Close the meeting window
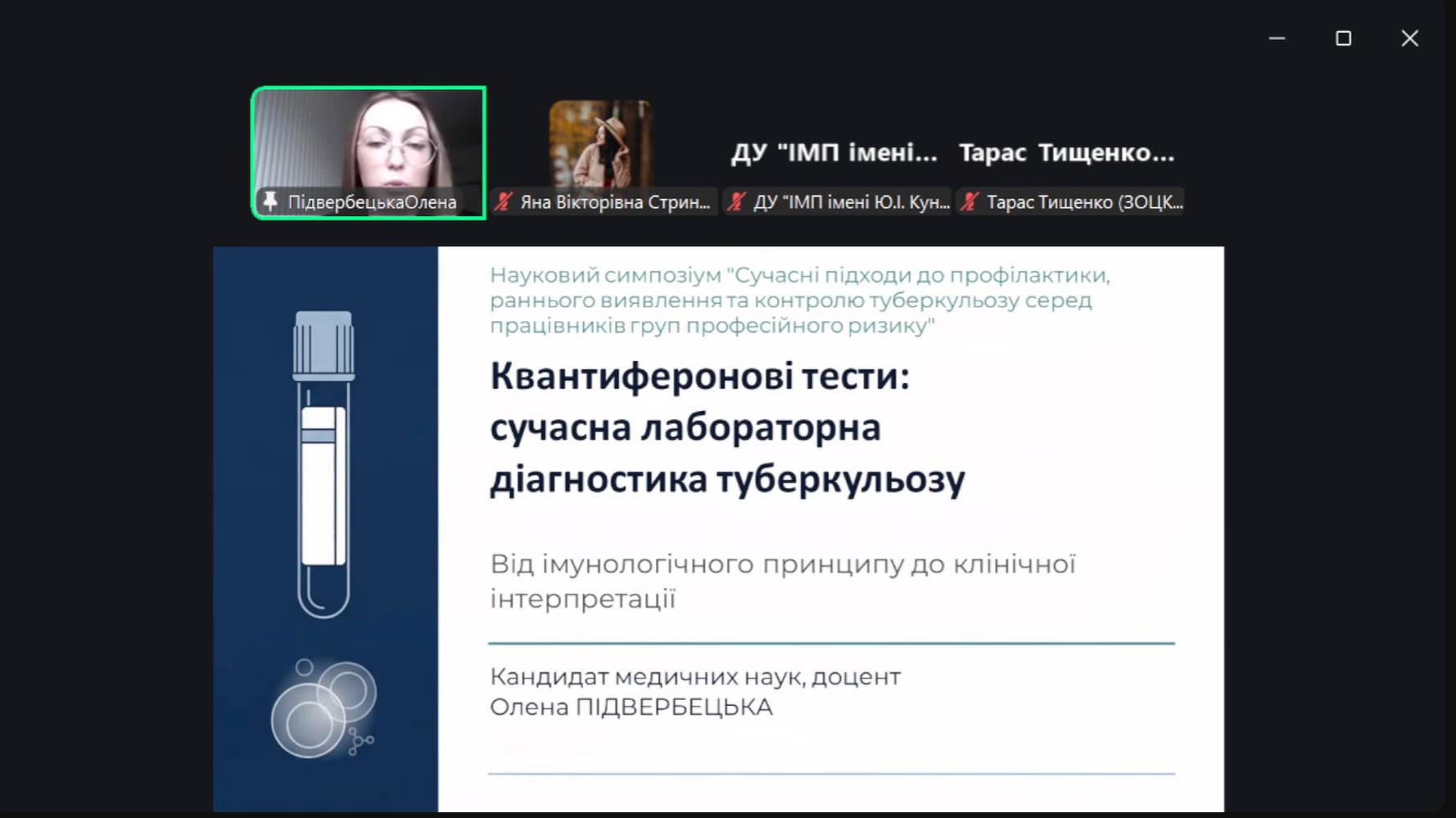Image resolution: width=1456 pixels, height=818 pixels. pos(1409,38)
